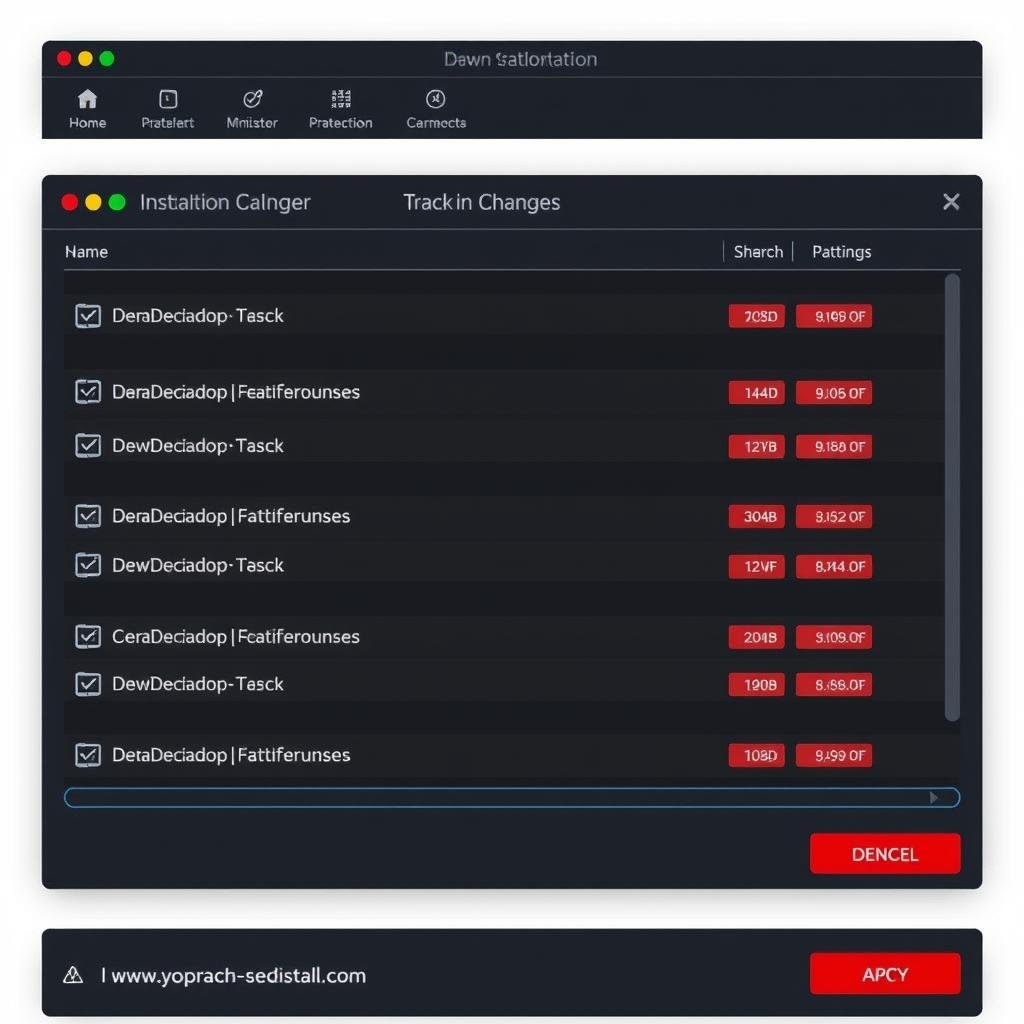Viewport: 1024px width, 1024px height.
Task: Toggle checkbox for DewDeciadop-Tasck with 120B
Action: [88, 684]
